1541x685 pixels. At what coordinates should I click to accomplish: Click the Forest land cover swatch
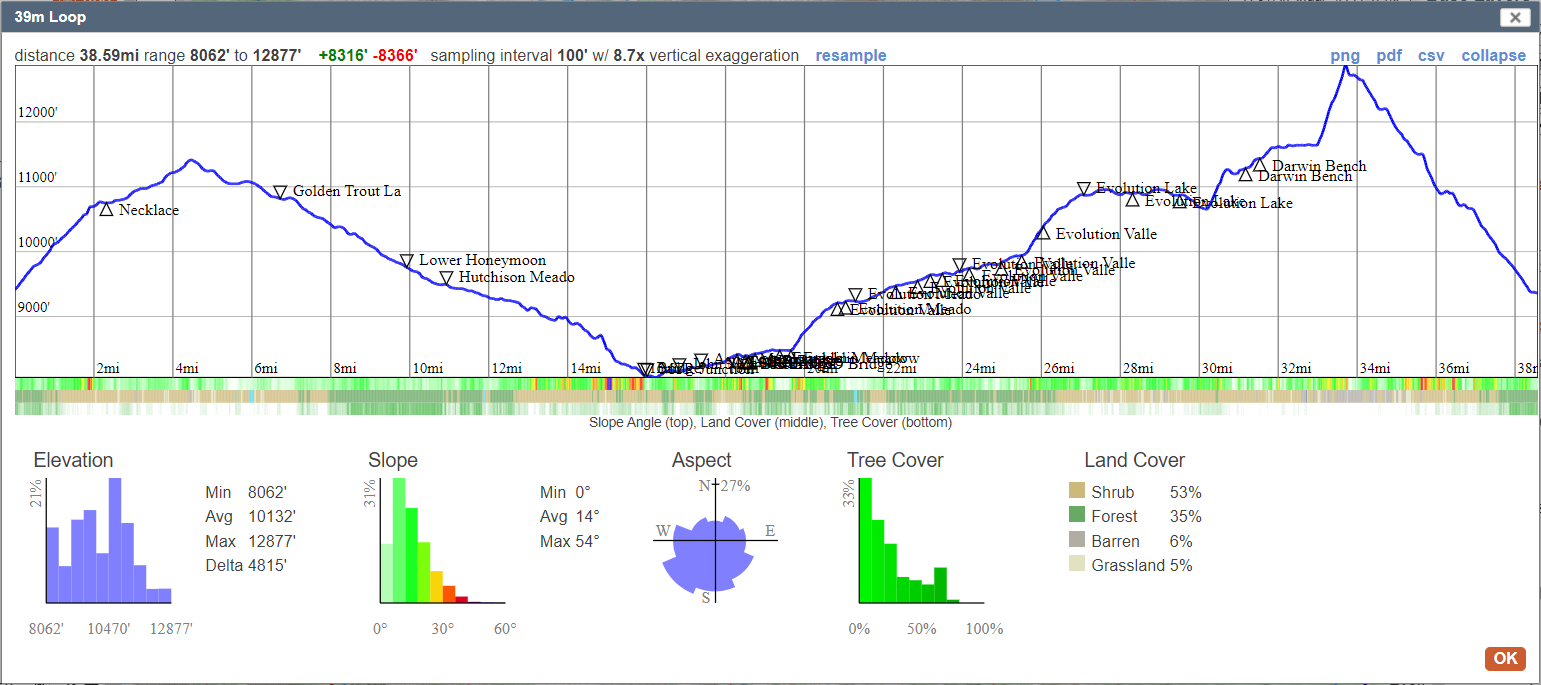[x=1077, y=516]
